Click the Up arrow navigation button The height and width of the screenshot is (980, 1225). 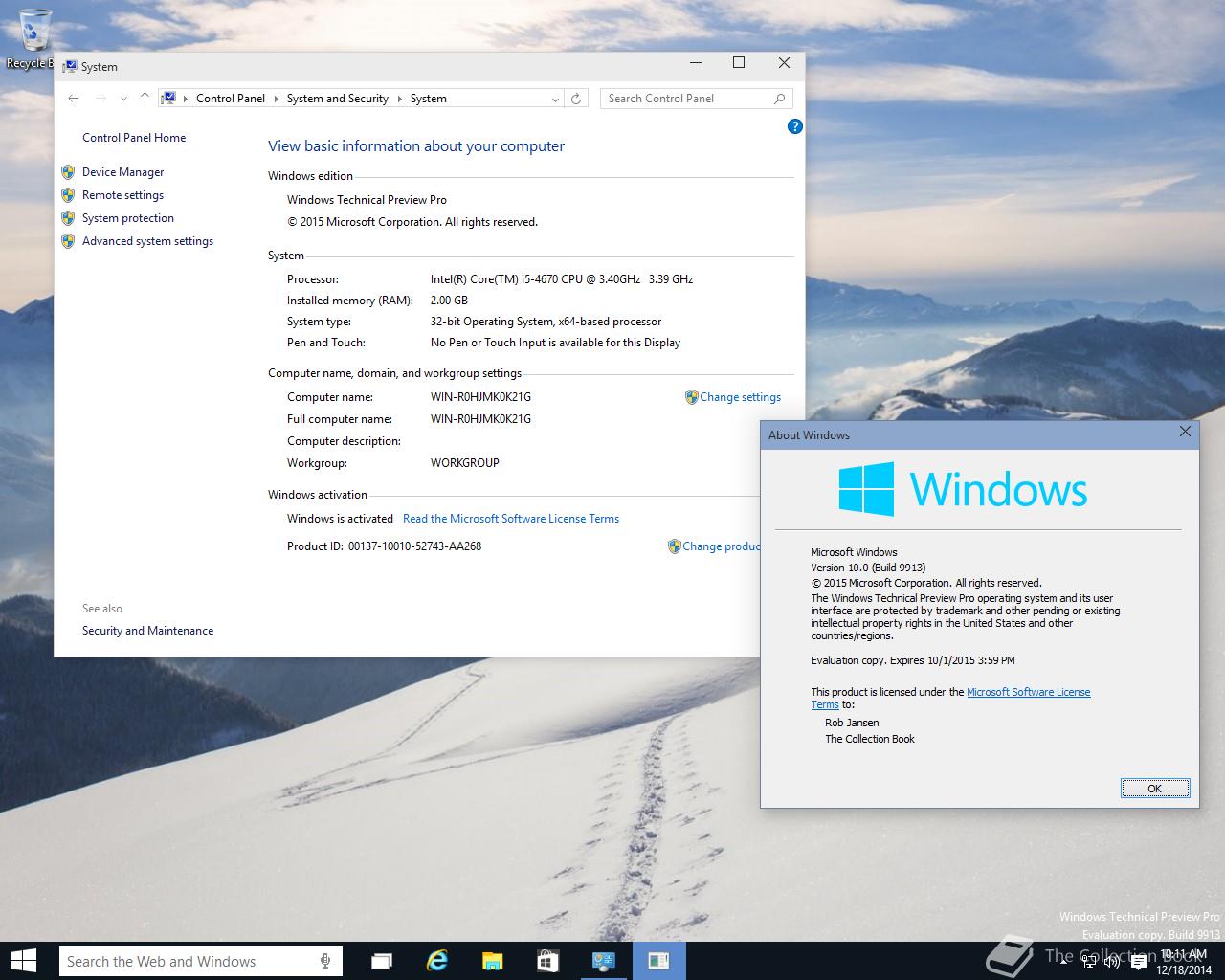145,98
